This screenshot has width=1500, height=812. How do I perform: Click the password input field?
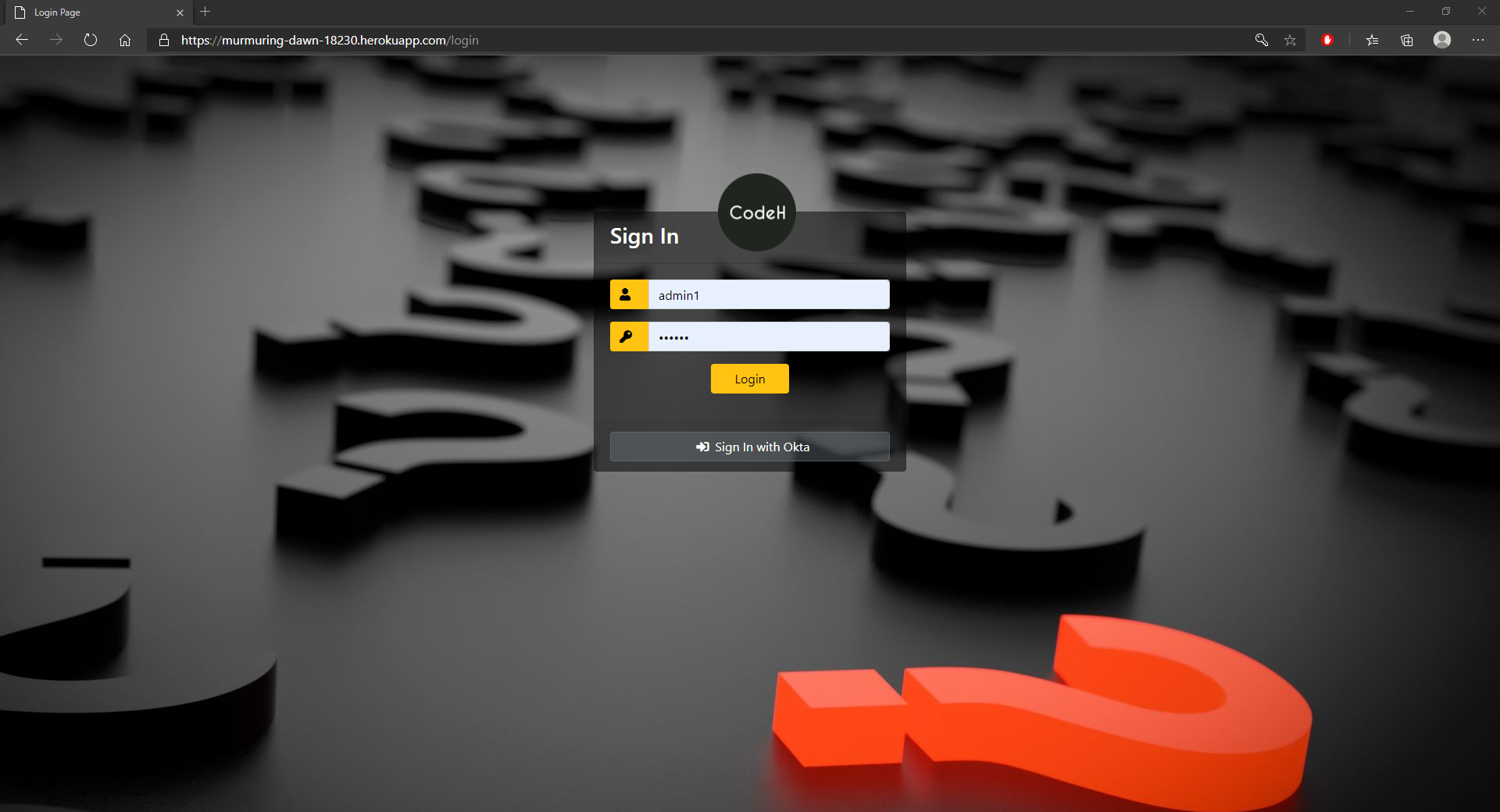click(769, 337)
